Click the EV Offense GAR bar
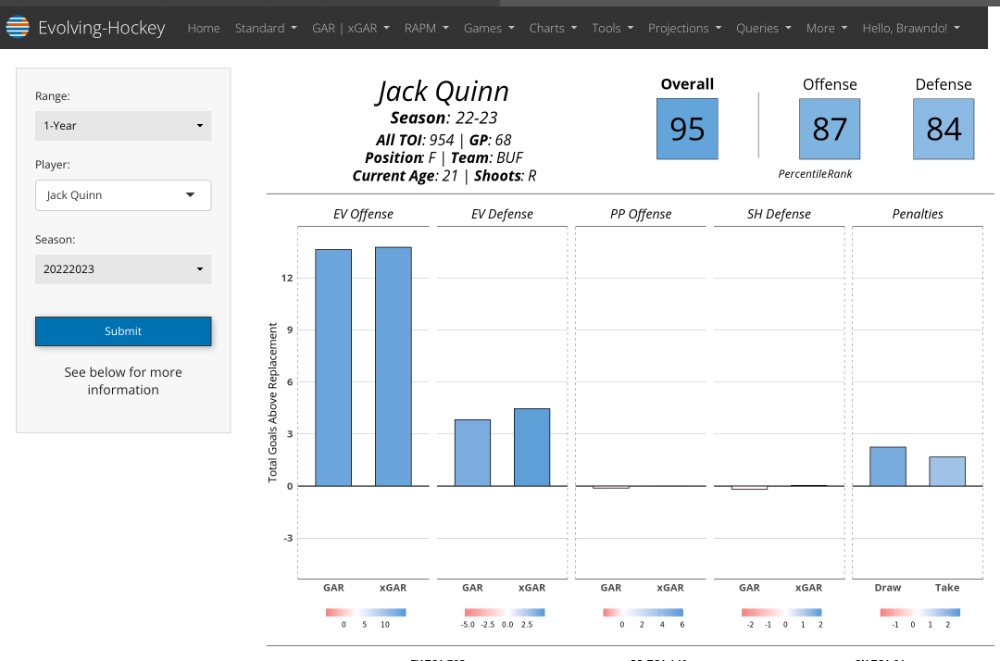This screenshot has width=1000, height=661. (x=334, y=368)
